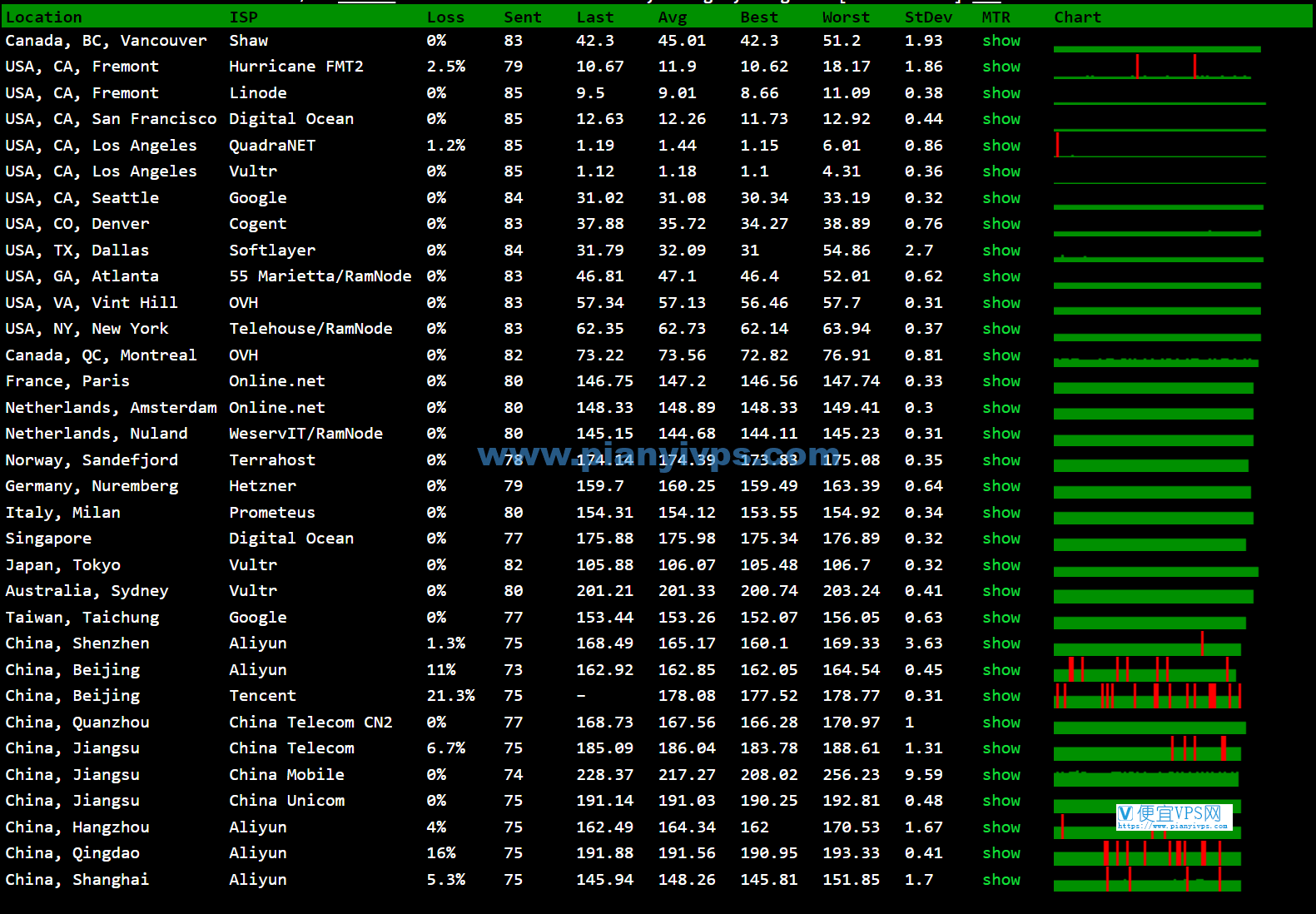Click show for Terrahost Sandefjord

[x=1001, y=460]
